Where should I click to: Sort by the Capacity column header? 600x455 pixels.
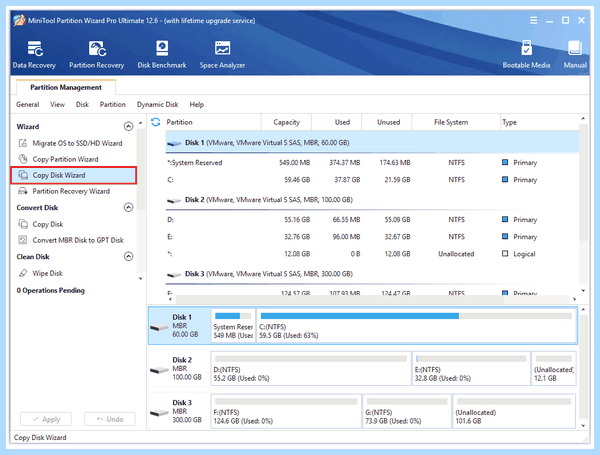[286, 122]
